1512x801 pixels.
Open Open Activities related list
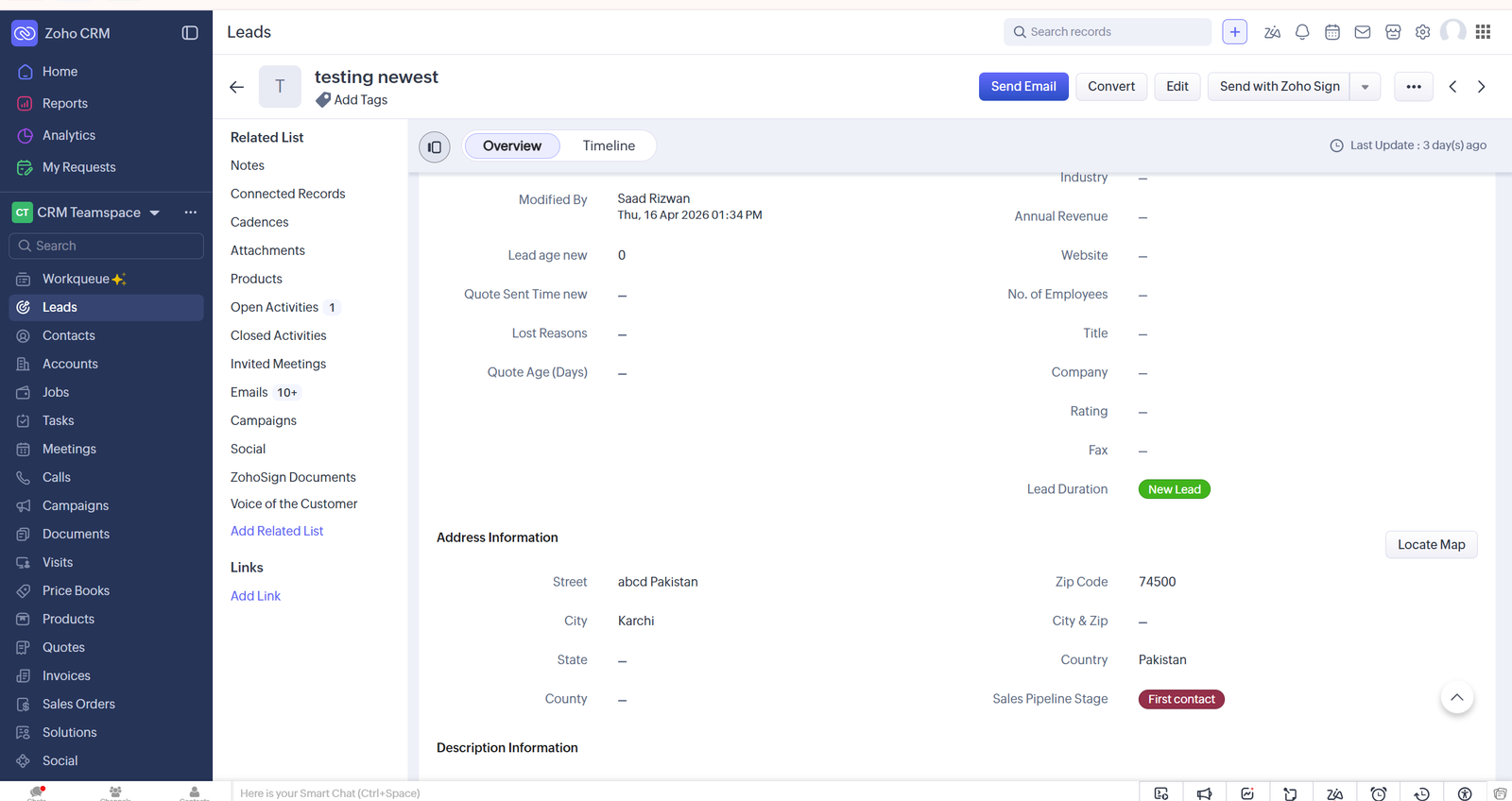coord(274,307)
